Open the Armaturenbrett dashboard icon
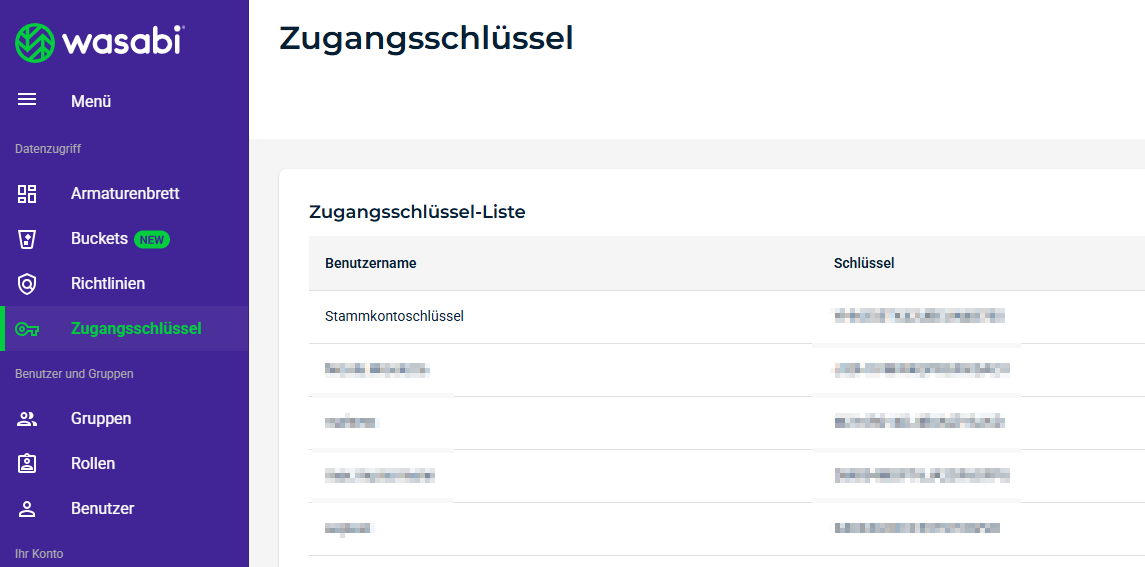 pos(27,194)
